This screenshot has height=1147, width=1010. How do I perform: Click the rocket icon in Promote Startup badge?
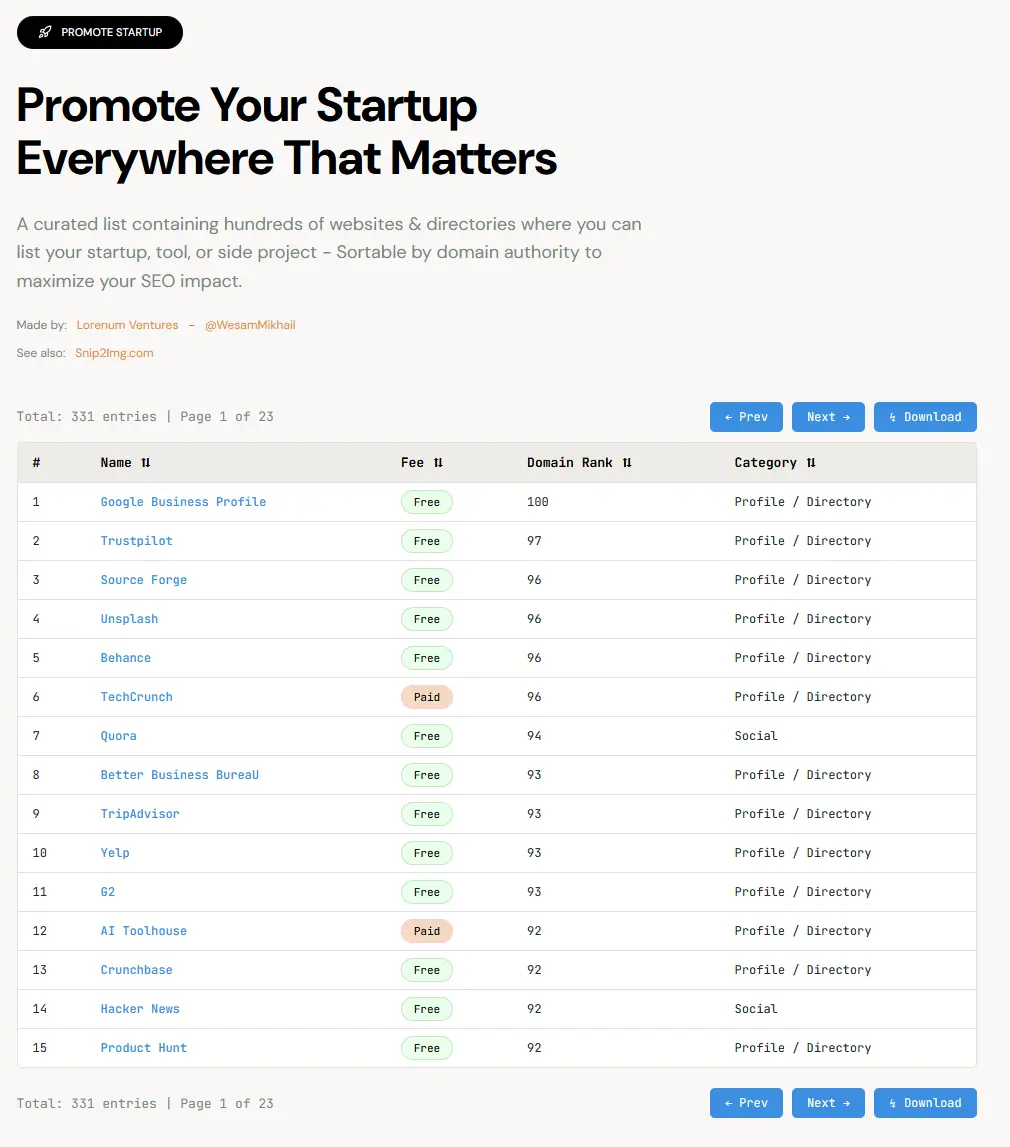45,32
